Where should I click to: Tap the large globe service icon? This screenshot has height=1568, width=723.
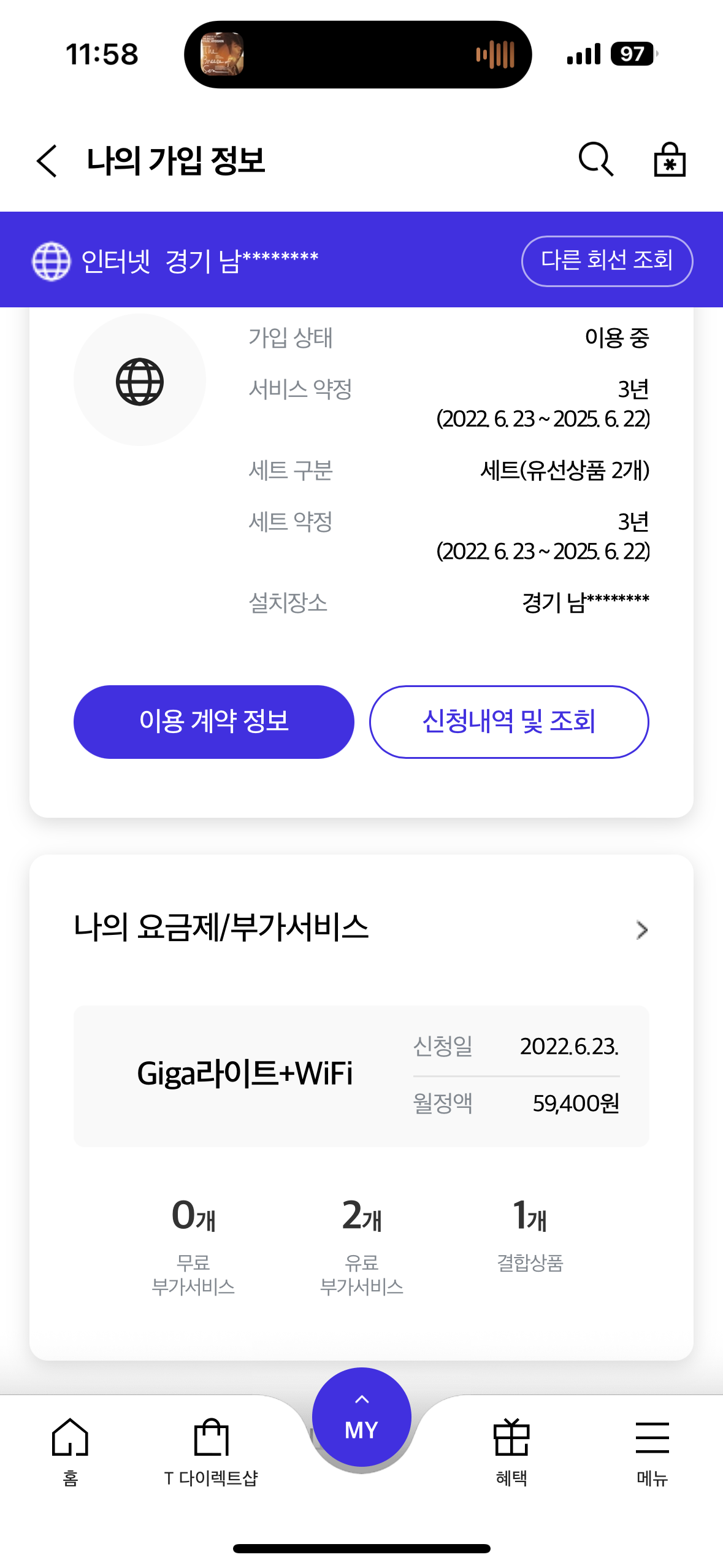140,381
